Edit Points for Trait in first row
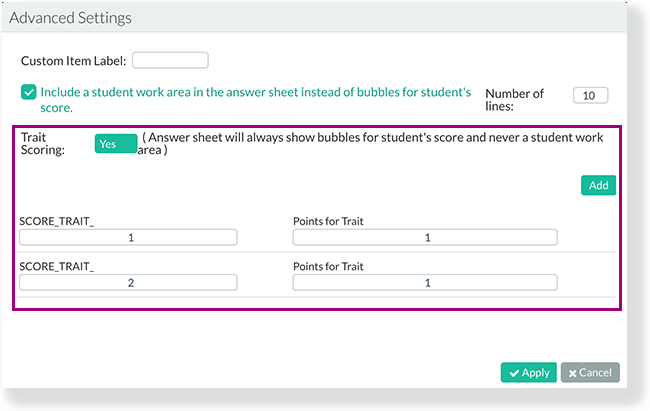 [x=425, y=237]
